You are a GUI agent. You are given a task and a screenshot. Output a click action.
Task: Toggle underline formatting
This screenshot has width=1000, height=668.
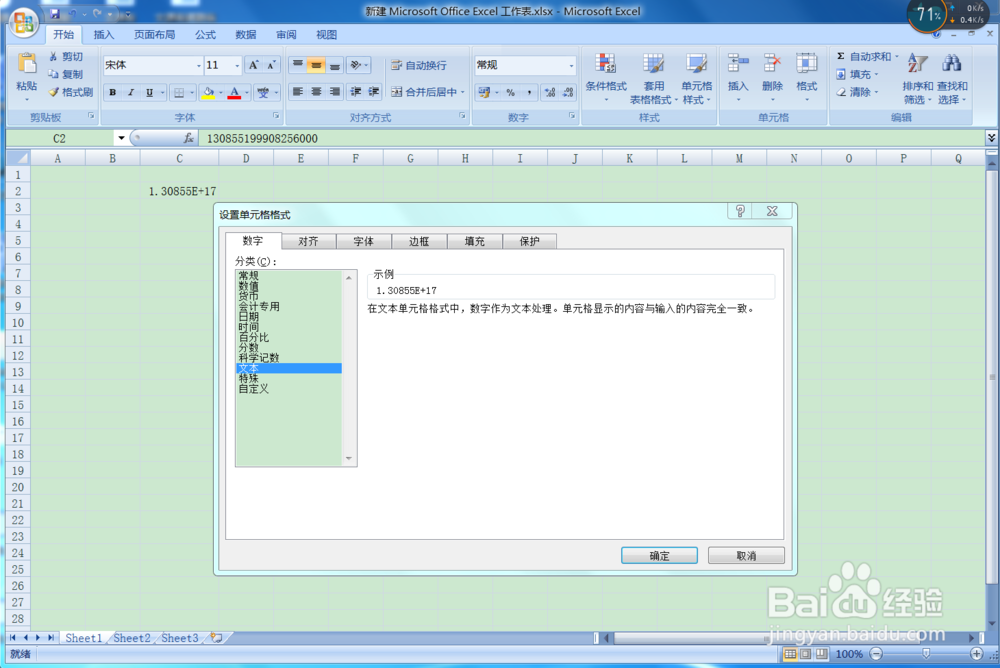149,93
